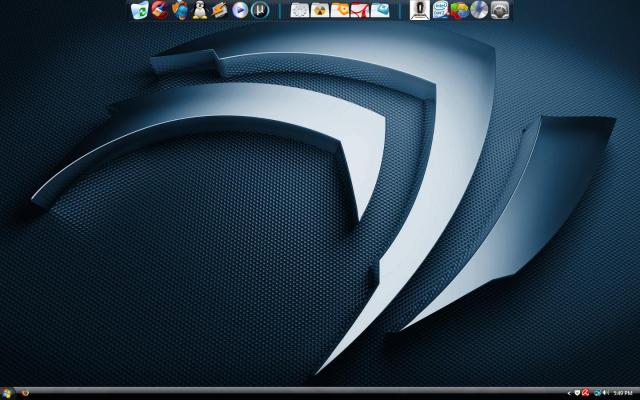Open the Intel-badged computer dock icon

point(440,10)
